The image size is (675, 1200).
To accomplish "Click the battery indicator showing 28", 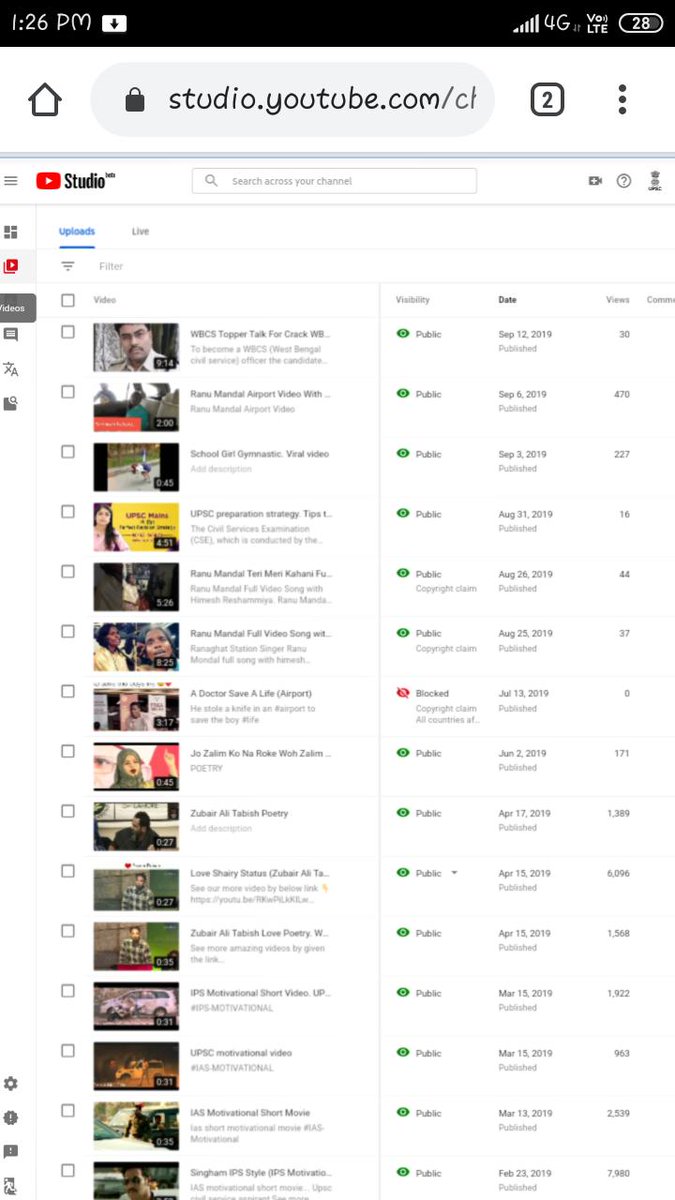I will pos(640,23).
